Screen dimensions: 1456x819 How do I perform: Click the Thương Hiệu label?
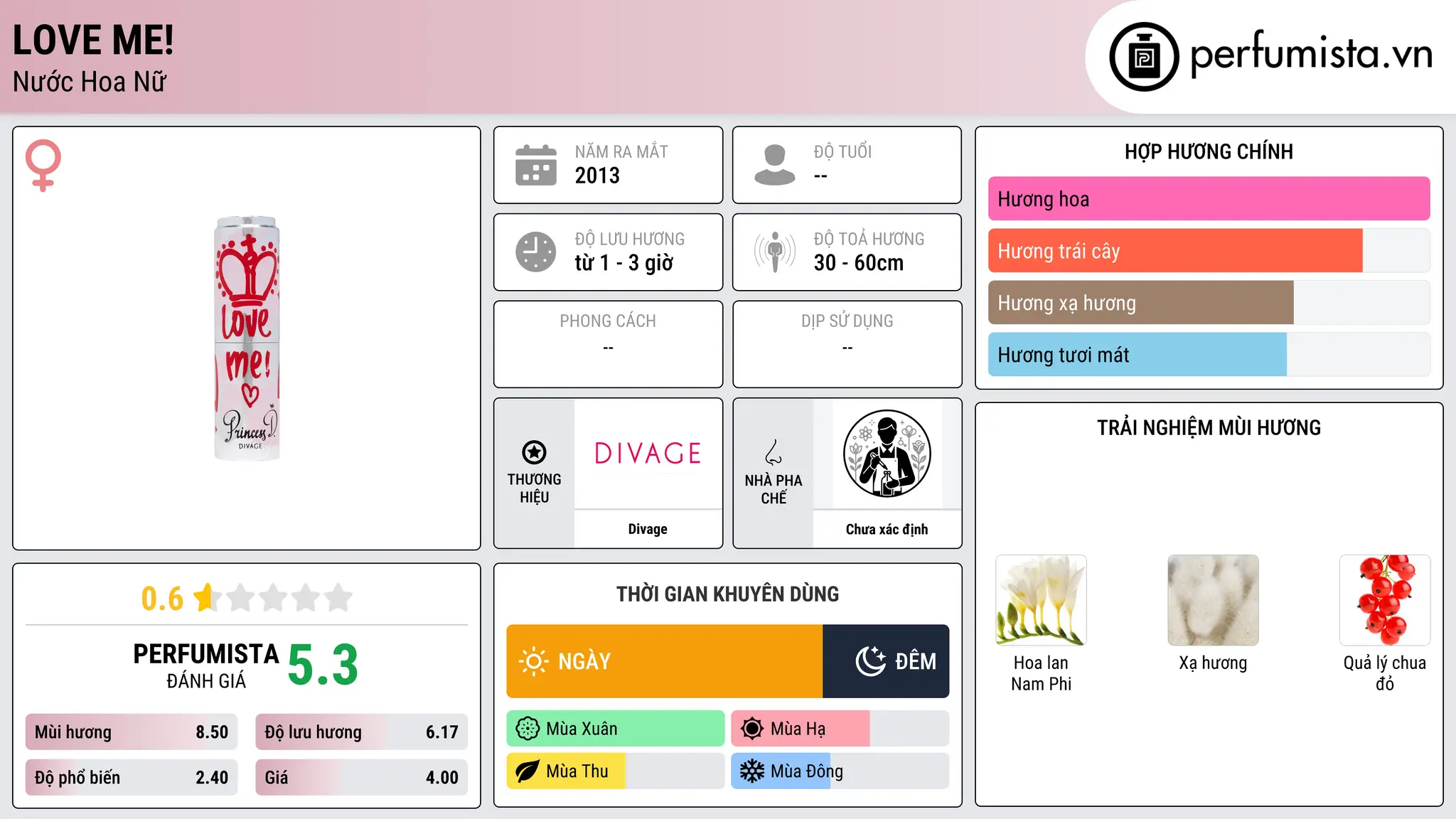pyautogui.click(x=534, y=488)
